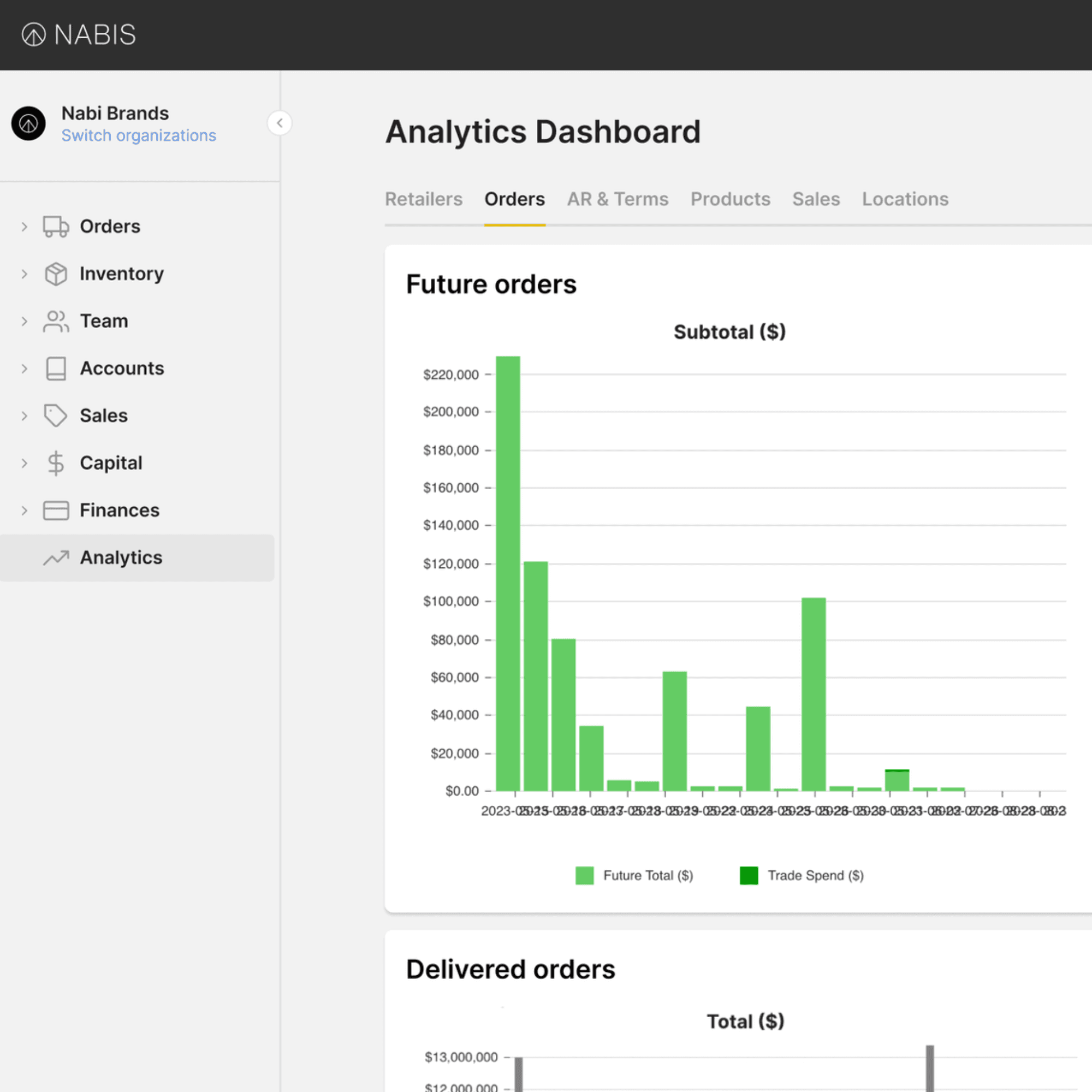This screenshot has height=1092, width=1092.
Task: Click the Team people icon
Action: (56, 321)
